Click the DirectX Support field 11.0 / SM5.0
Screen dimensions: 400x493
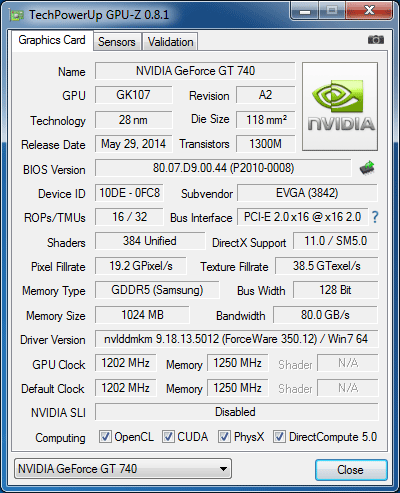point(336,241)
